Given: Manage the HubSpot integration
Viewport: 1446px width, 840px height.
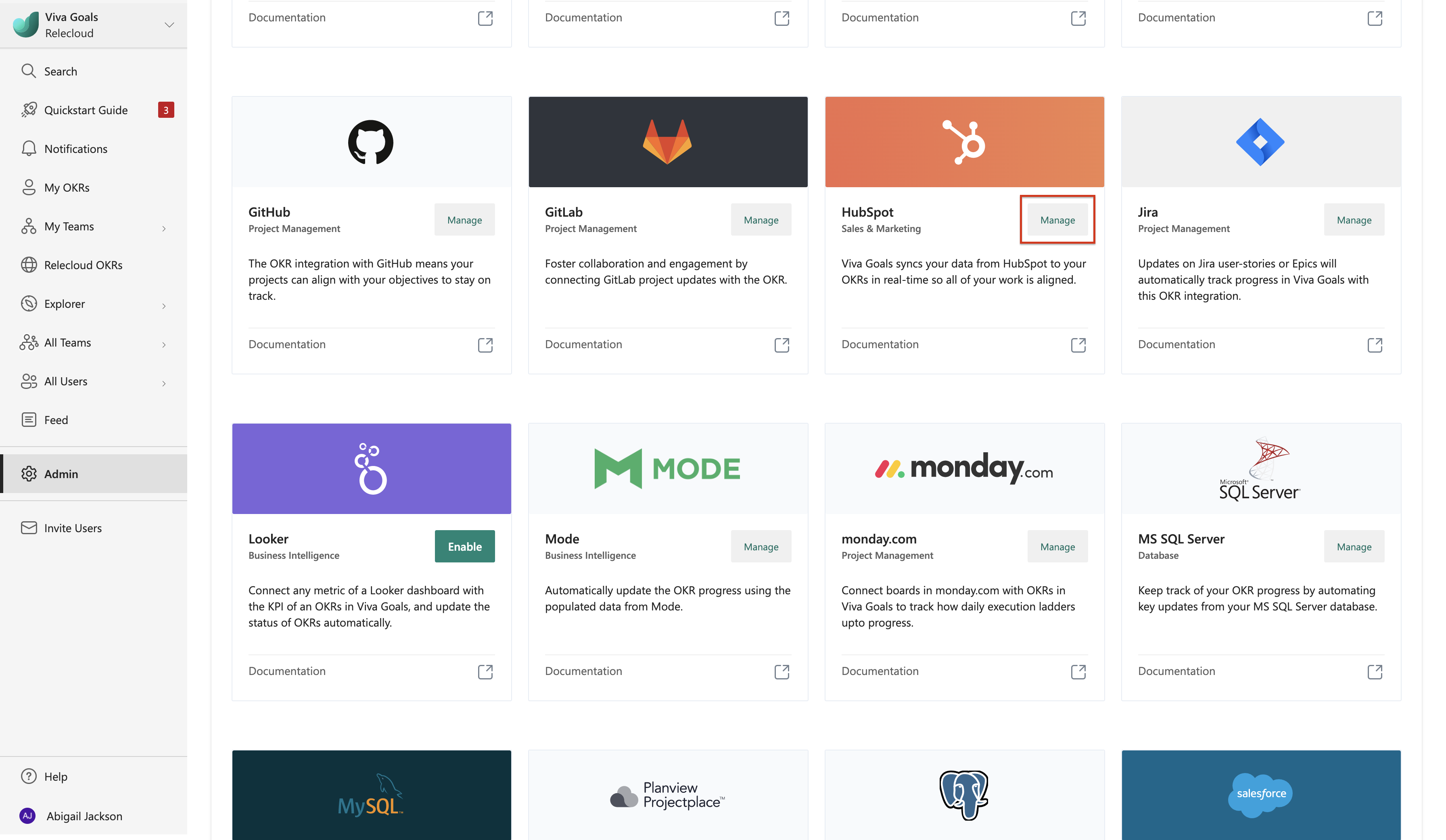Looking at the screenshot, I should [x=1057, y=219].
